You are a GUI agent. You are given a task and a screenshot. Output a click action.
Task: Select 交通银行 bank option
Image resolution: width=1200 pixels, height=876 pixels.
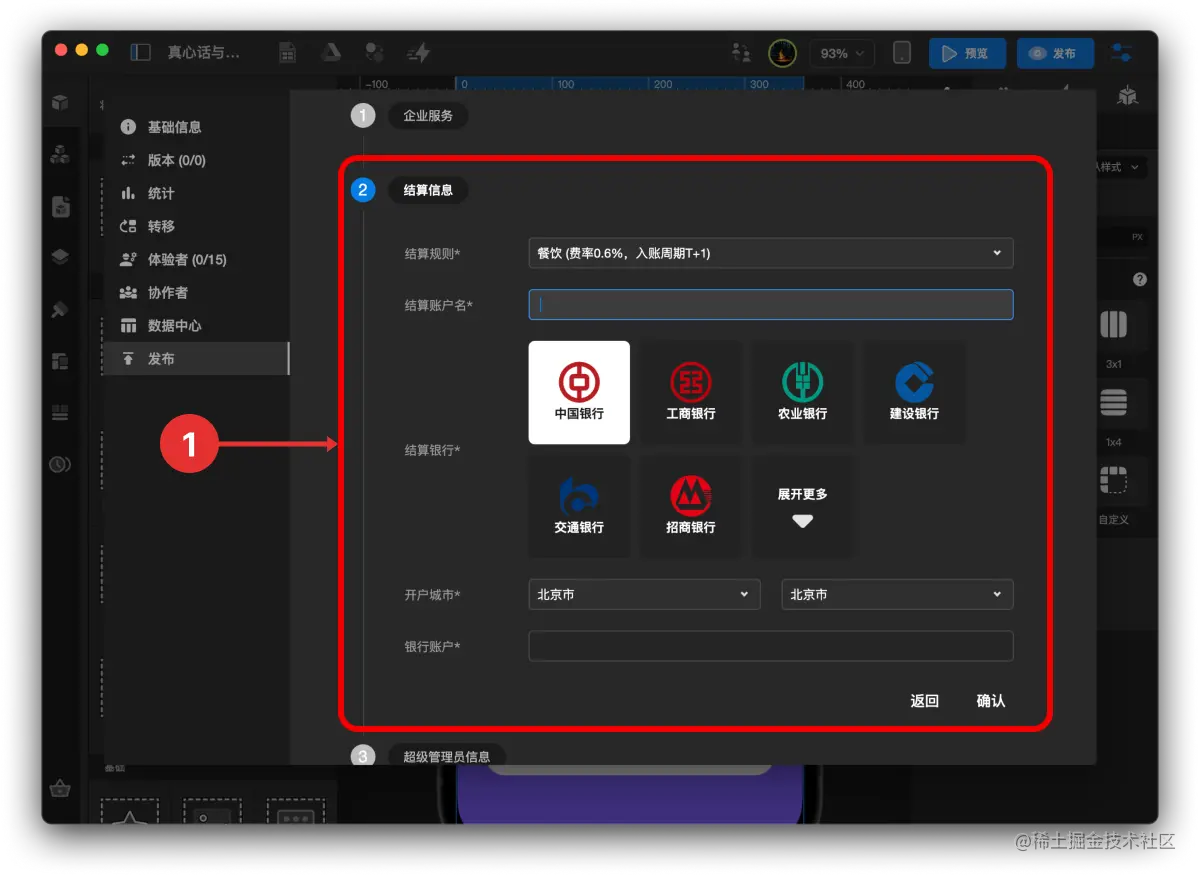pyautogui.click(x=579, y=507)
